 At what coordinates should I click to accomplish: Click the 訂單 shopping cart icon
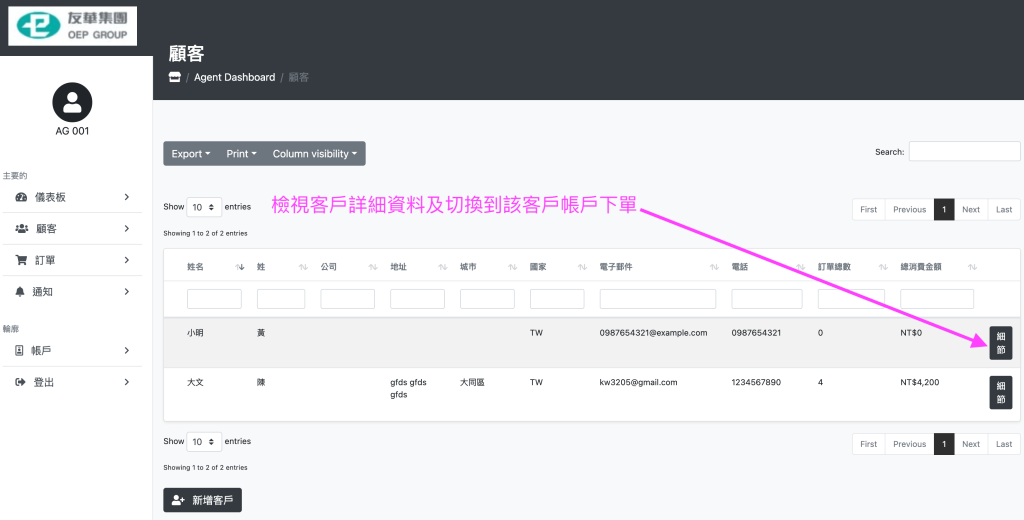tap(22, 260)
